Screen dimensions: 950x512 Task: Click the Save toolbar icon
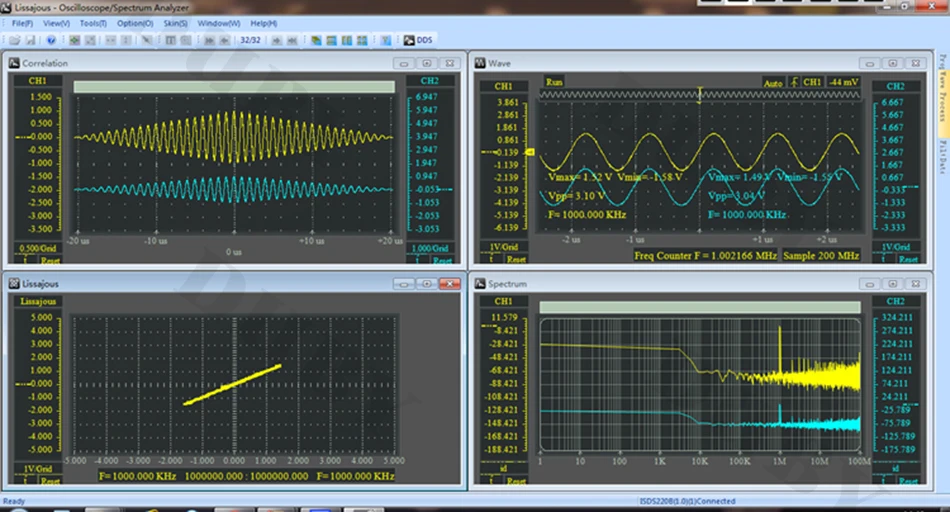pyautogui.click(x=30, y=40)
